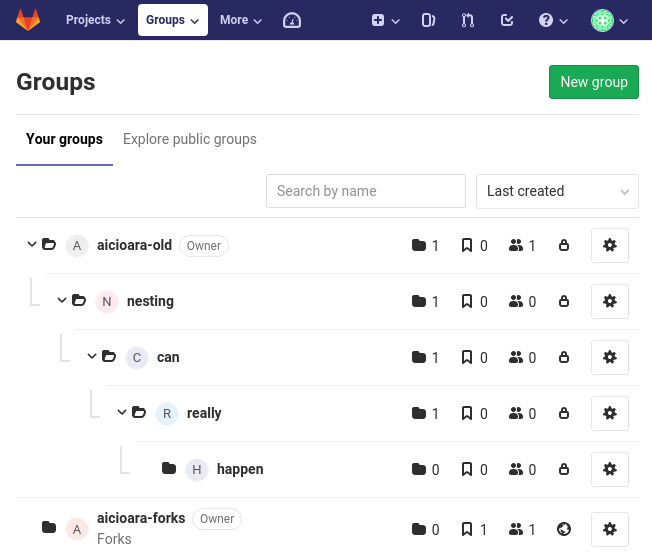
Task: Click the members count for can
Action: coord(522,358)
